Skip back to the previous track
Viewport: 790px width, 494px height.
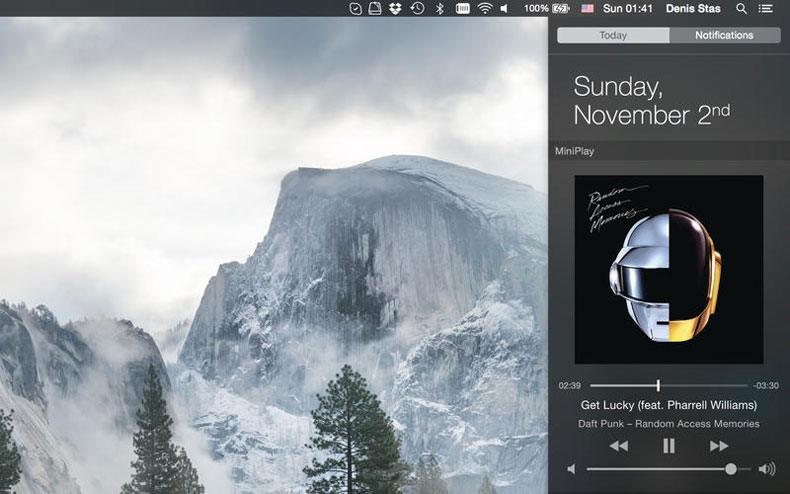coord(619,446)
